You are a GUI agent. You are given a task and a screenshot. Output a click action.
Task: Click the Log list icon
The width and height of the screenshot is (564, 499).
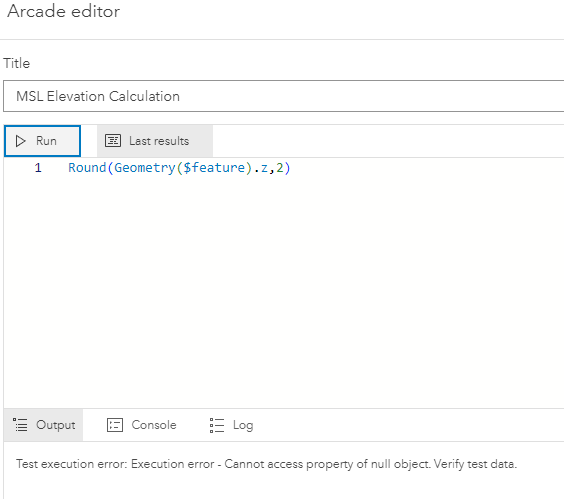217,425
